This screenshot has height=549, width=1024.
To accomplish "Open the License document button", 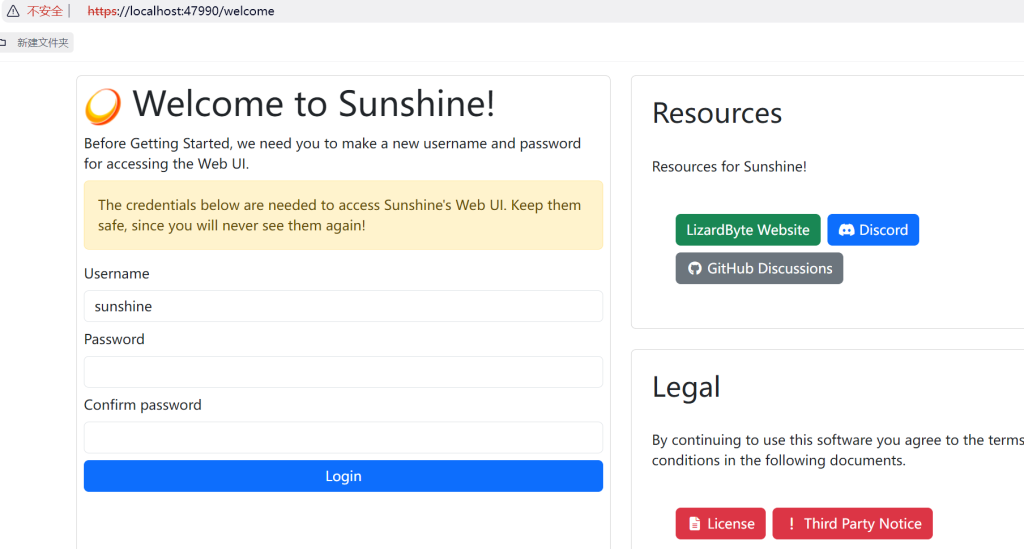I will click(x=720, y=524).
